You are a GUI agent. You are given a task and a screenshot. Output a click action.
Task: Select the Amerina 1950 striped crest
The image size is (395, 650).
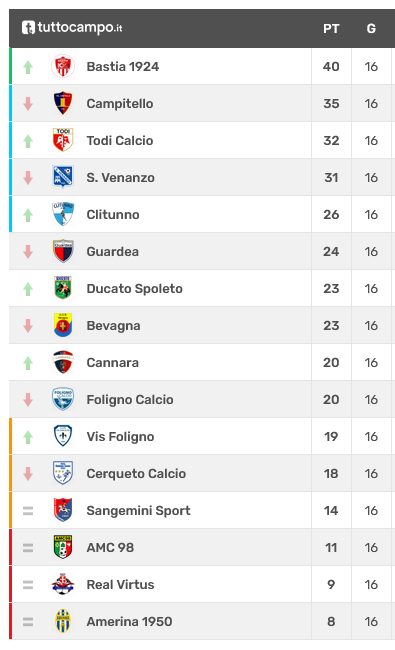pos(63,621)
